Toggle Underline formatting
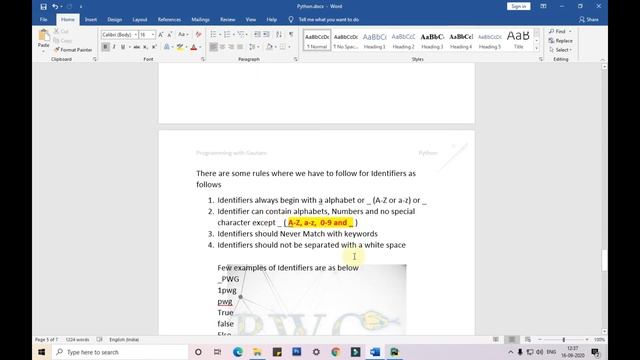The image size is (640, 360). pyautogui.click(x=122, y=47)
